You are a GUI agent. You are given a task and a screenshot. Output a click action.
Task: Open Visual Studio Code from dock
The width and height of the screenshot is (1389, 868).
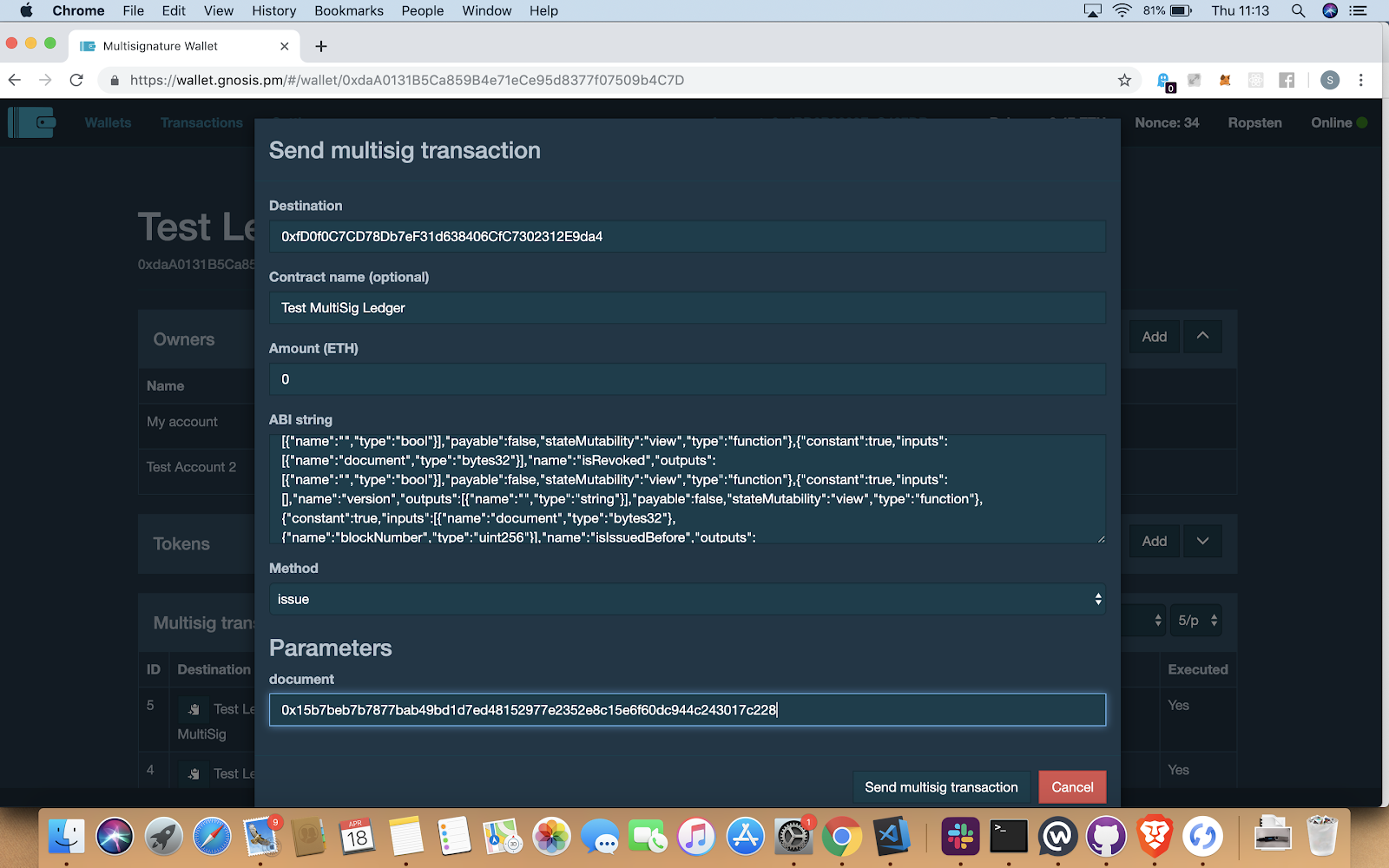point(892,837)
